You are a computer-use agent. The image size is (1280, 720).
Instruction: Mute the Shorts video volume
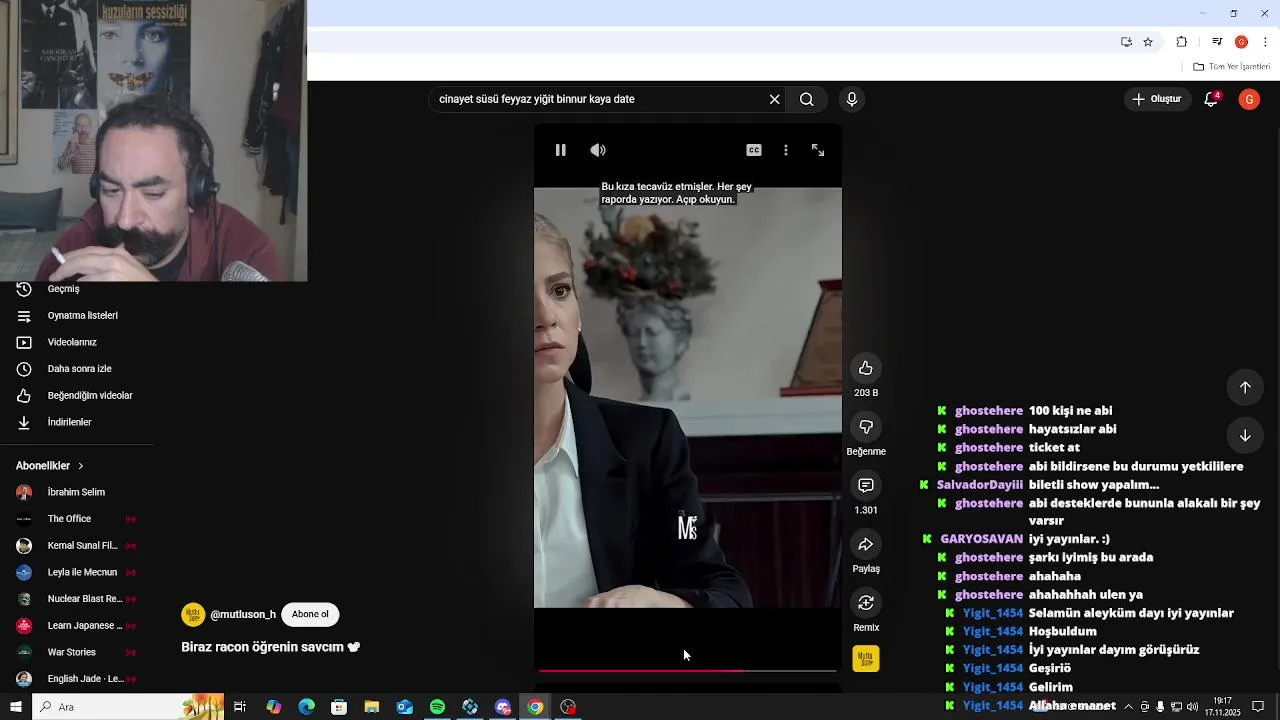[598, 150]
